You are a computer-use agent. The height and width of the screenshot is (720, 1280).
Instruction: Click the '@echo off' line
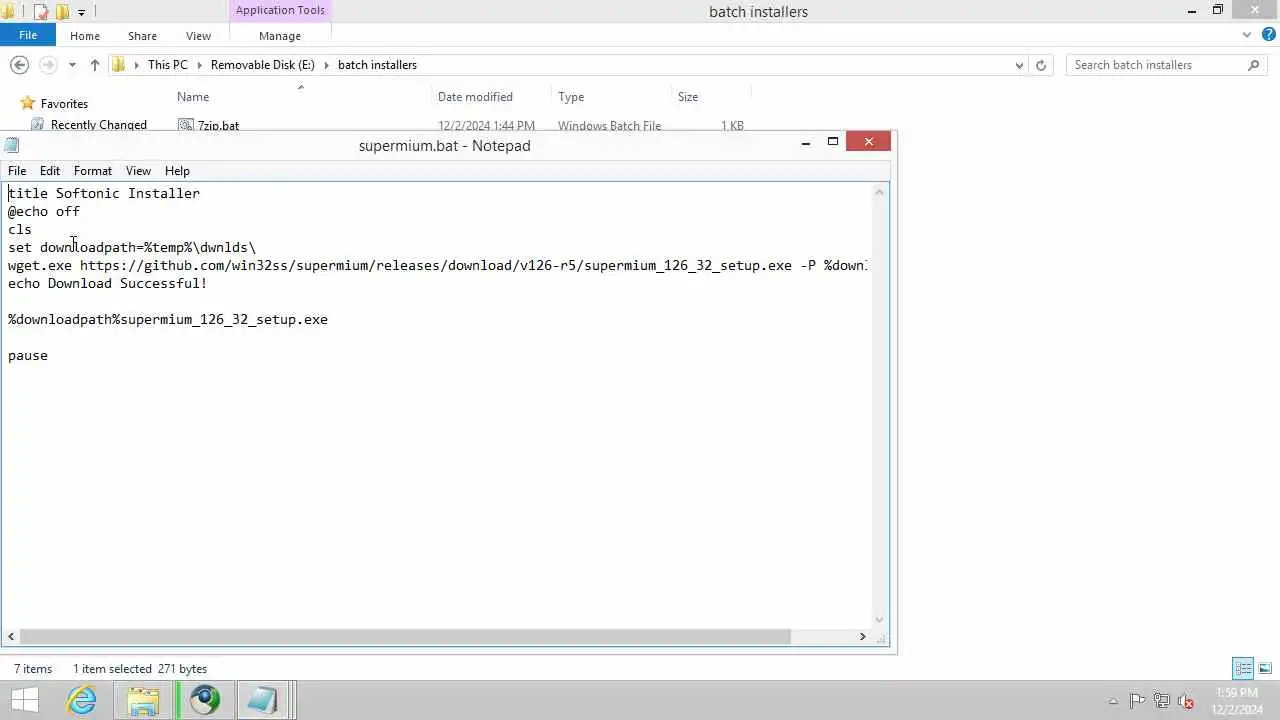[44, 211]
